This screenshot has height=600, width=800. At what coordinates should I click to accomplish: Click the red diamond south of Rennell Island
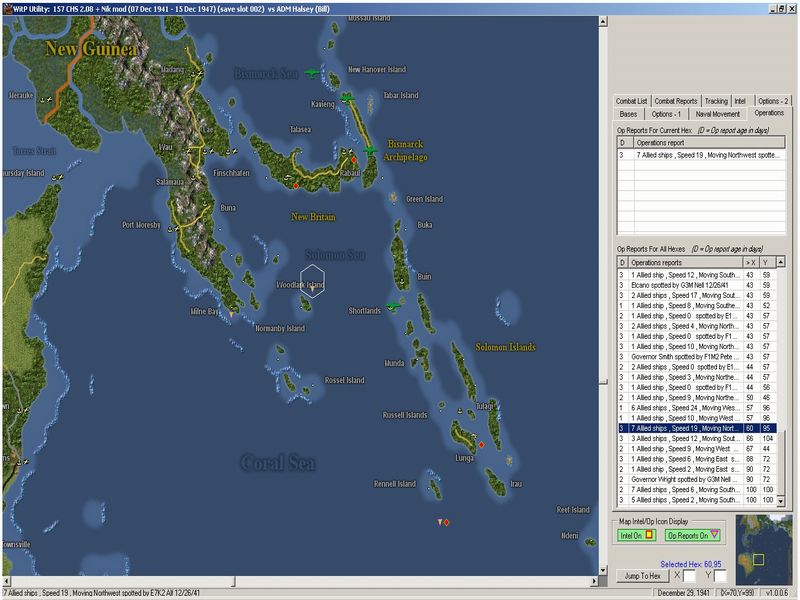pyautogui.click(x=446, y=522)
